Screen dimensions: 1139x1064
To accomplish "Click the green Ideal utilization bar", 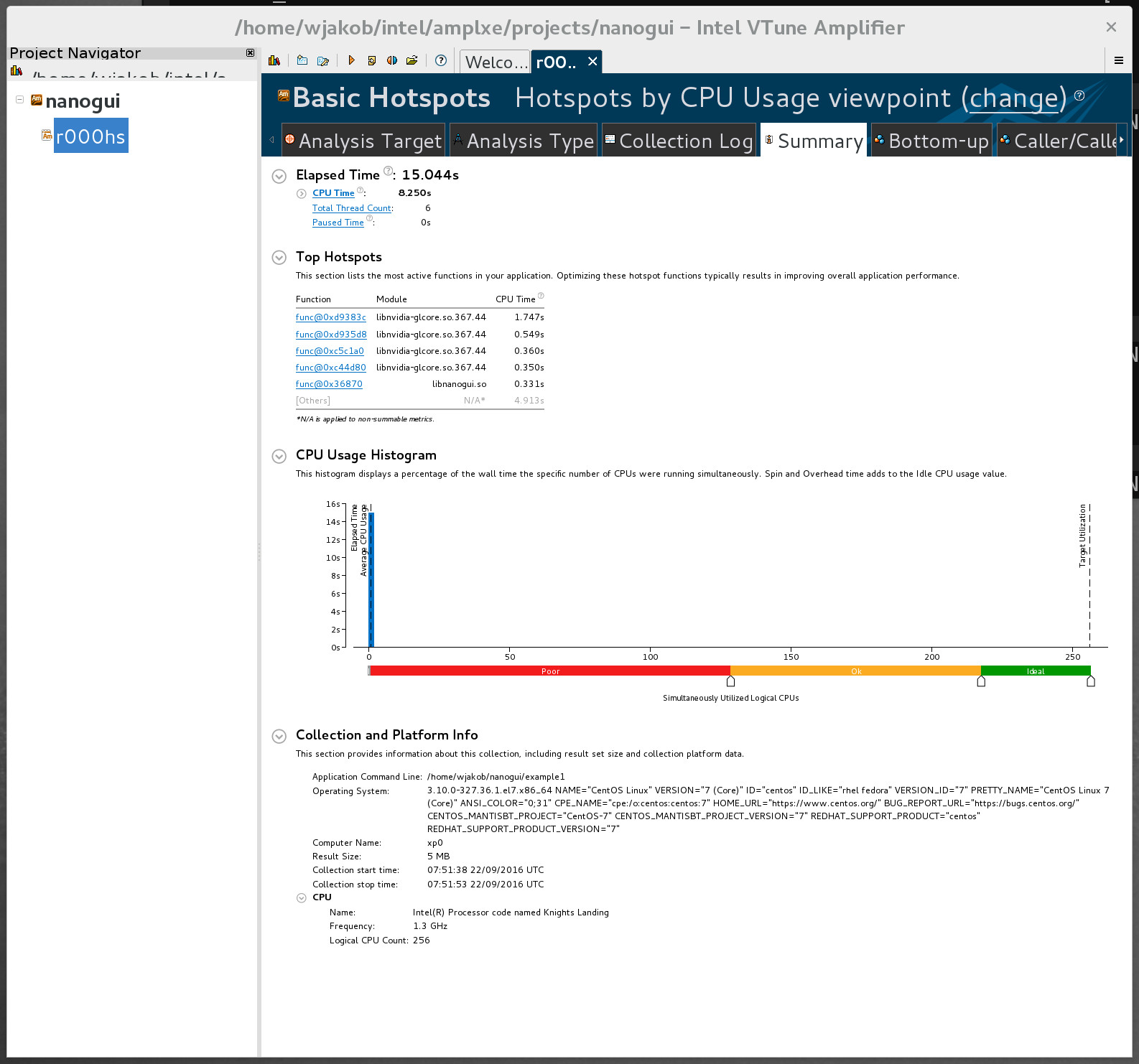I will click(1036, 671).
